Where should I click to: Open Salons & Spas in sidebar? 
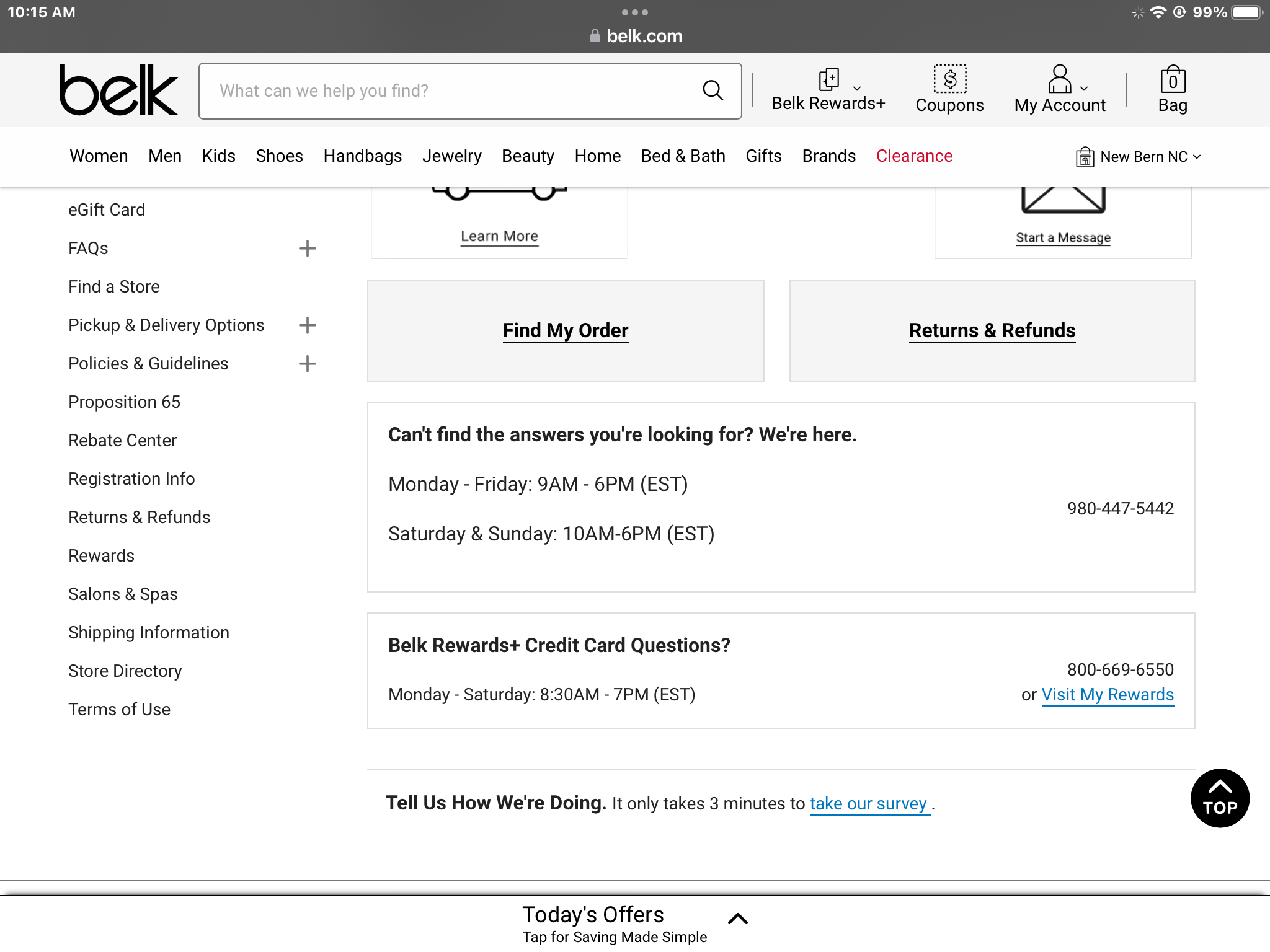point(123,594)
